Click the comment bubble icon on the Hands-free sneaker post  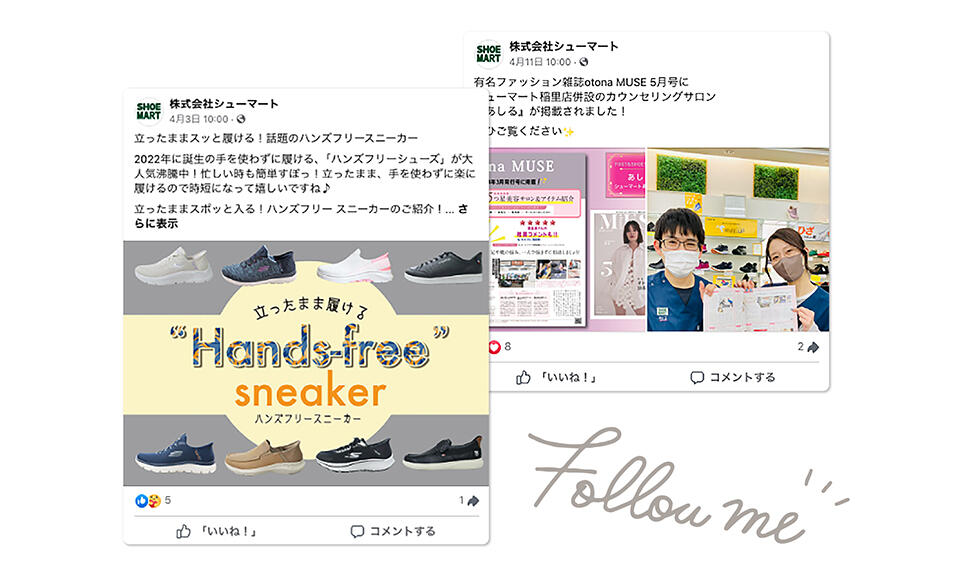[357, 531]
